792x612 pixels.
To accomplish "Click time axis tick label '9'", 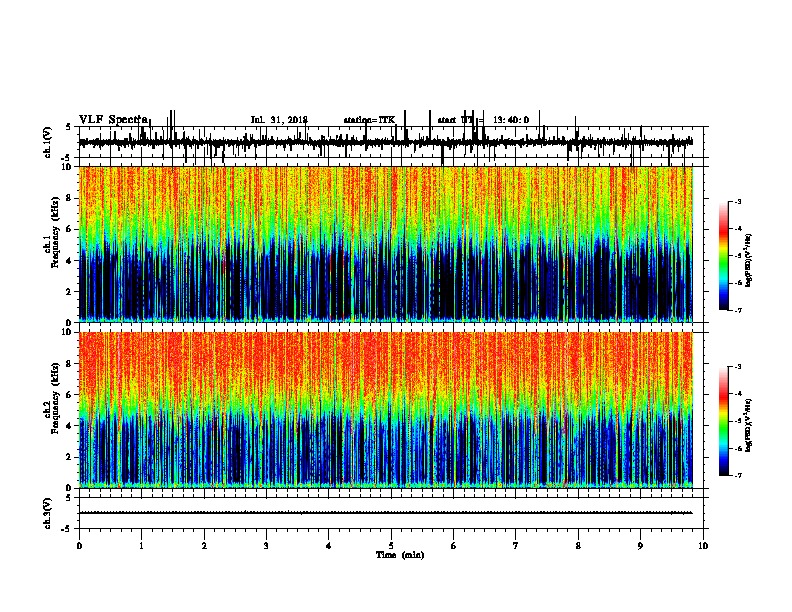I will point(640,546).
